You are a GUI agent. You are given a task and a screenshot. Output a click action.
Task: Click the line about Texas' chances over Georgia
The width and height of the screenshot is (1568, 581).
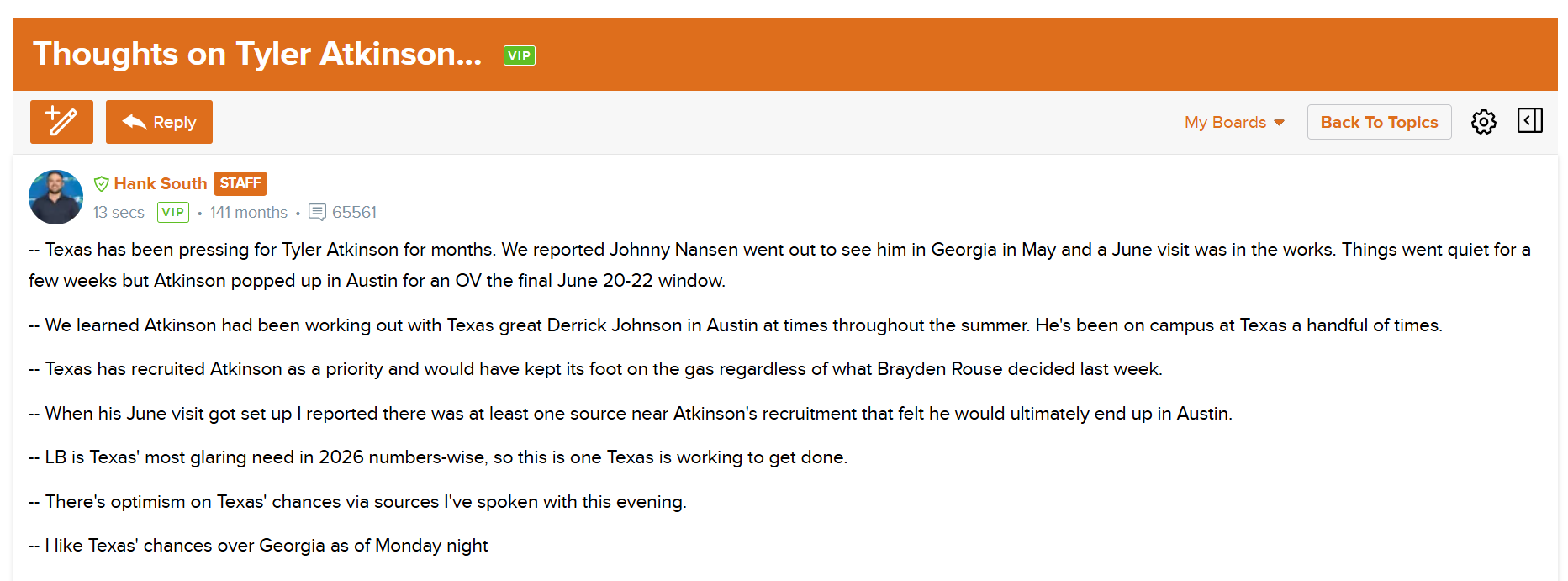point(258,545)
